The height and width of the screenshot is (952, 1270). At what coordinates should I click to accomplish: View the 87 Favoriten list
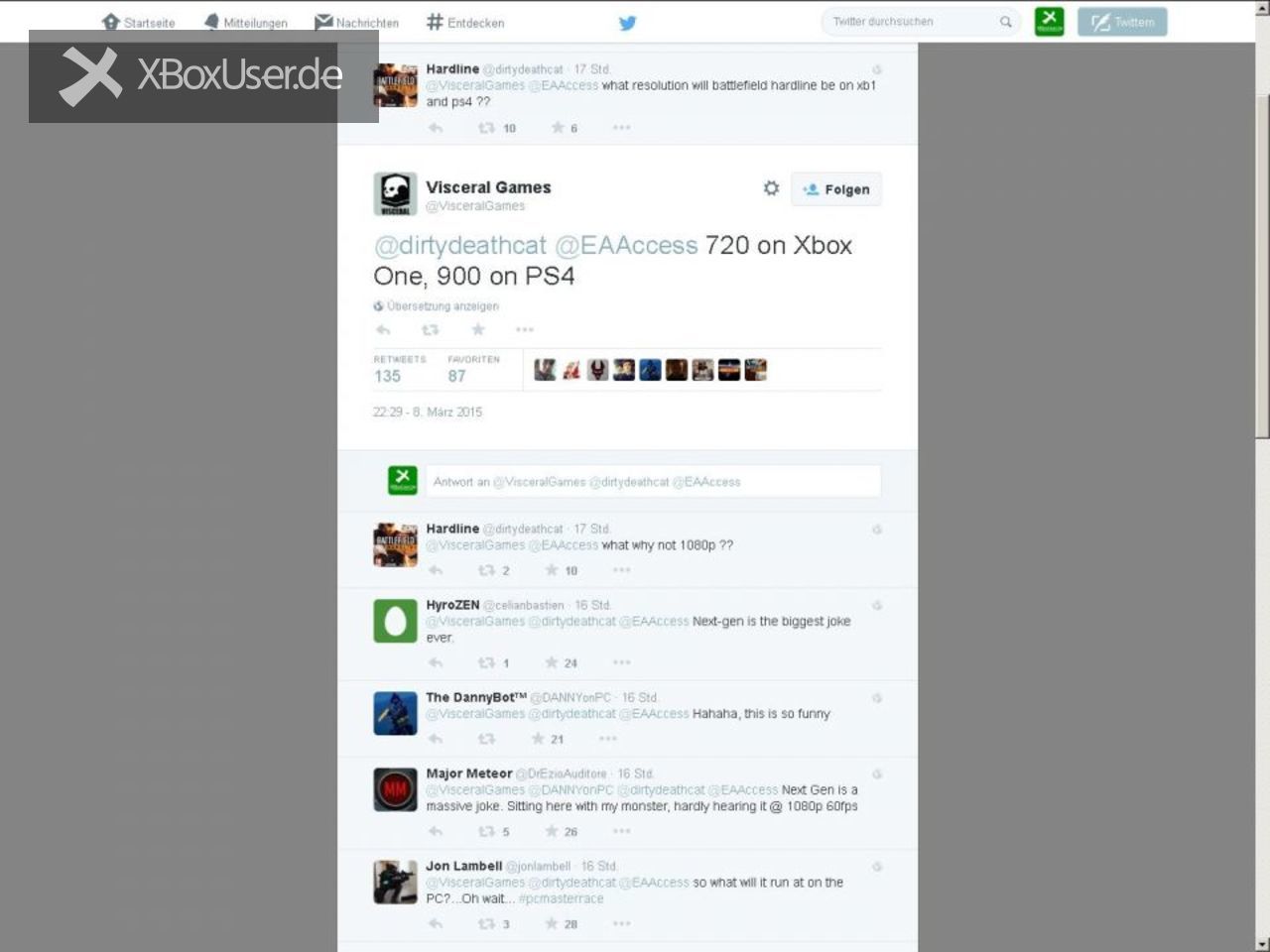473,369
